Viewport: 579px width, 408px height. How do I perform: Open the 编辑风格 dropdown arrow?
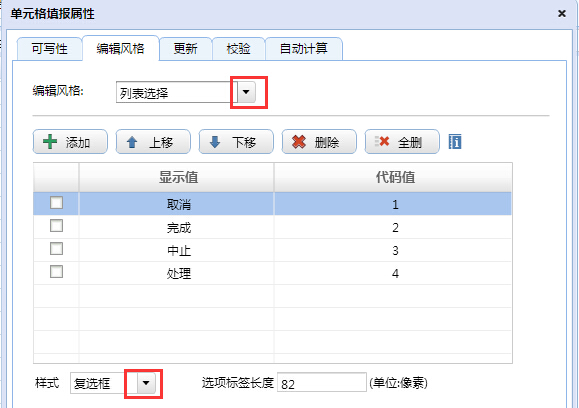coord(246,92)
